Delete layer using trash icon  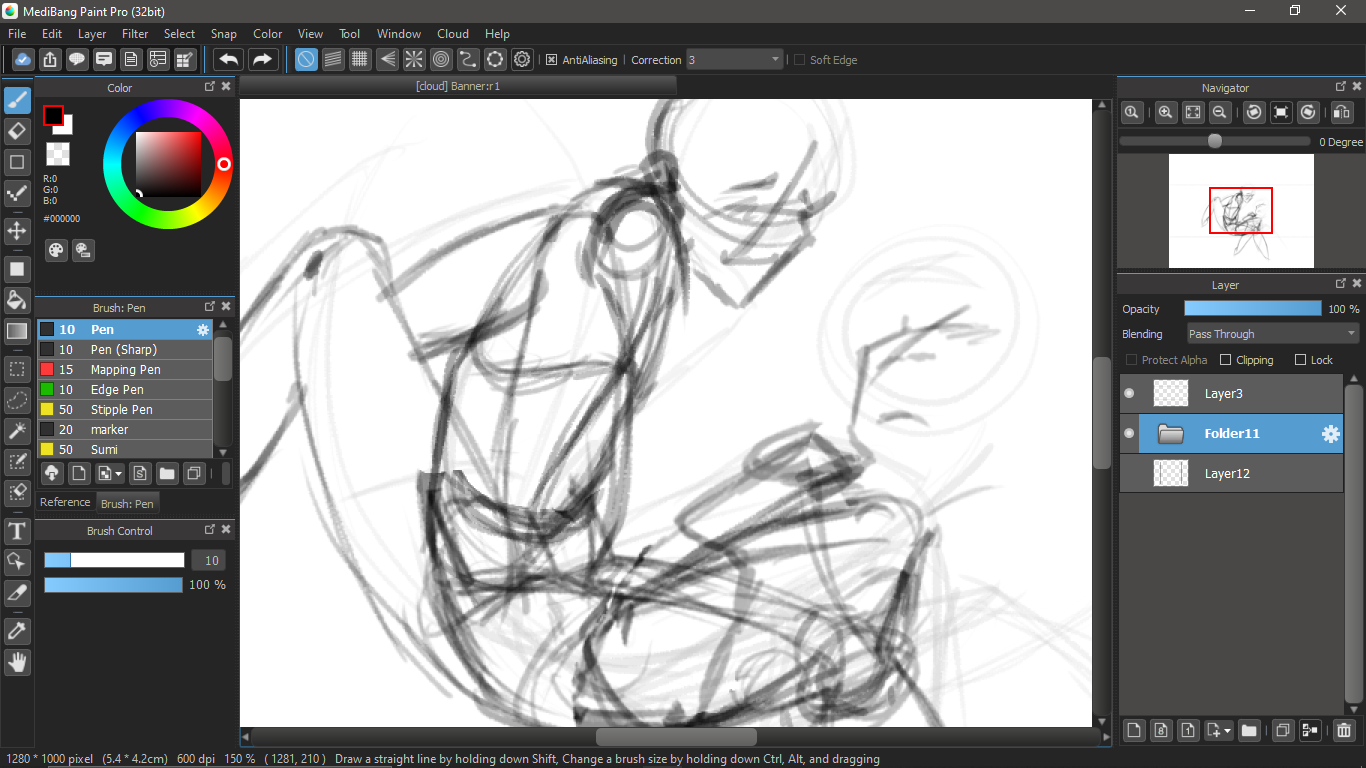point(1344,731)
